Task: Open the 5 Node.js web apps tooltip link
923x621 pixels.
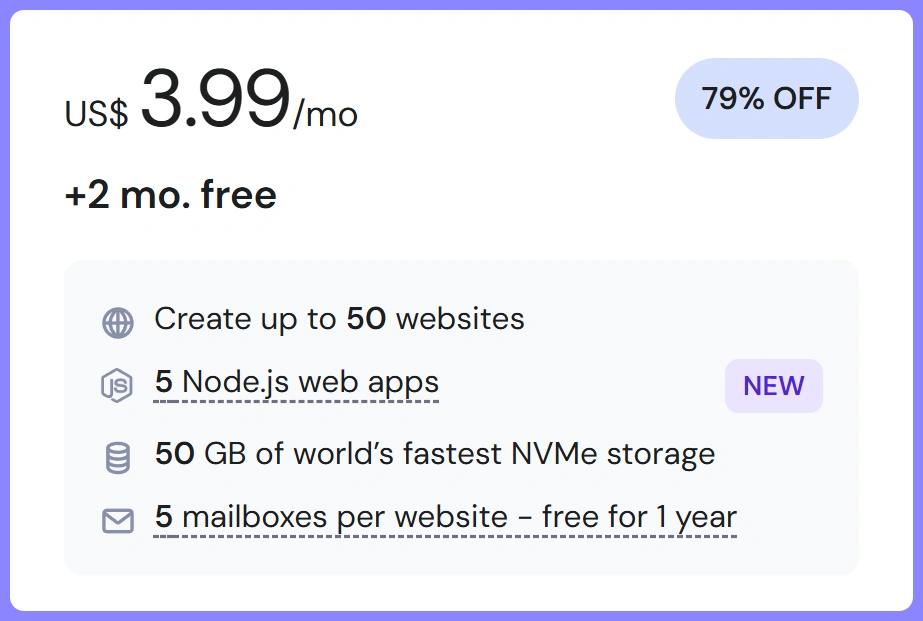Action: pyautogui.click(x=295, y=382)
